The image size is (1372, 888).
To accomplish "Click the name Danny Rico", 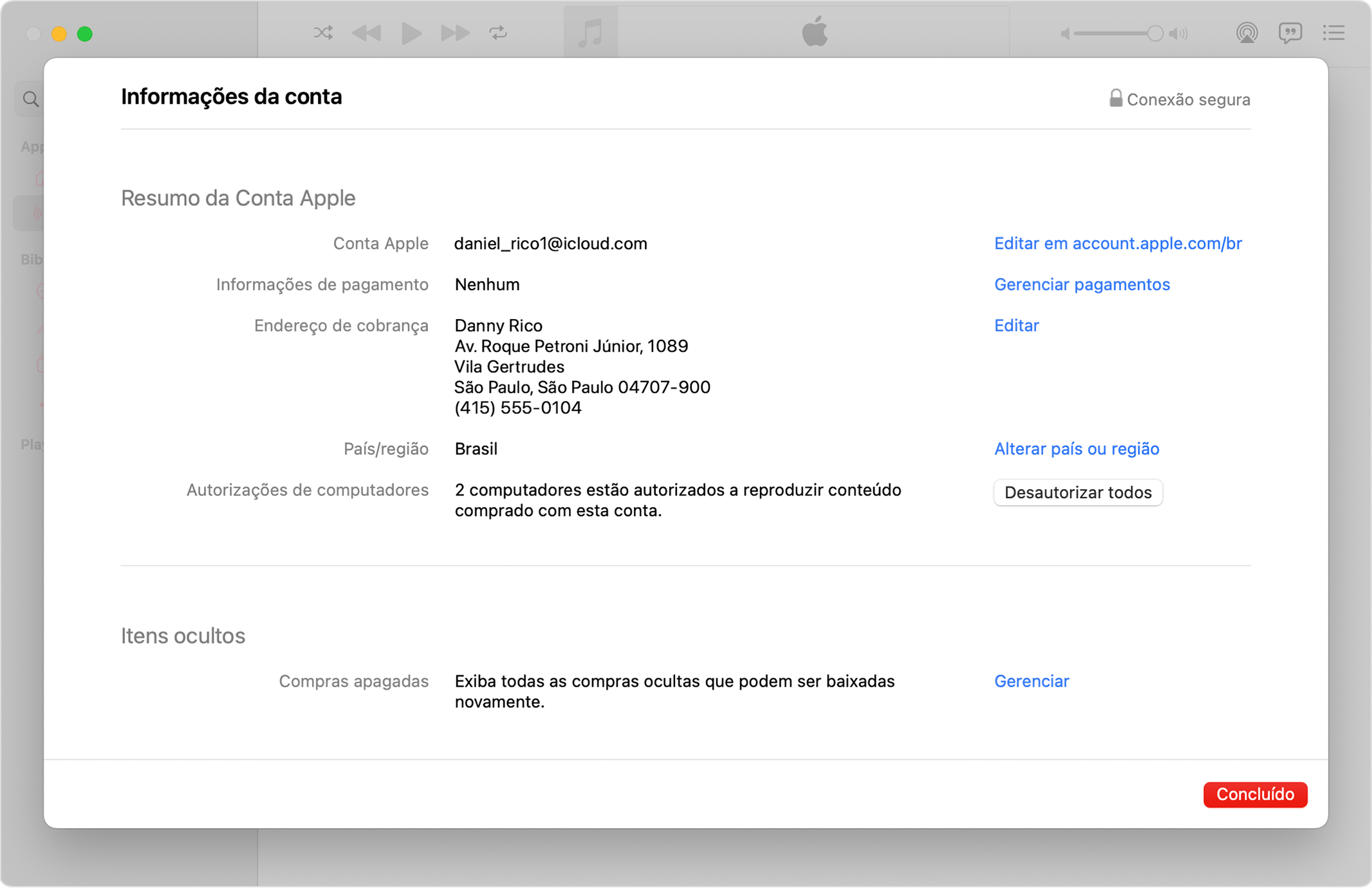I will point(498,326).
